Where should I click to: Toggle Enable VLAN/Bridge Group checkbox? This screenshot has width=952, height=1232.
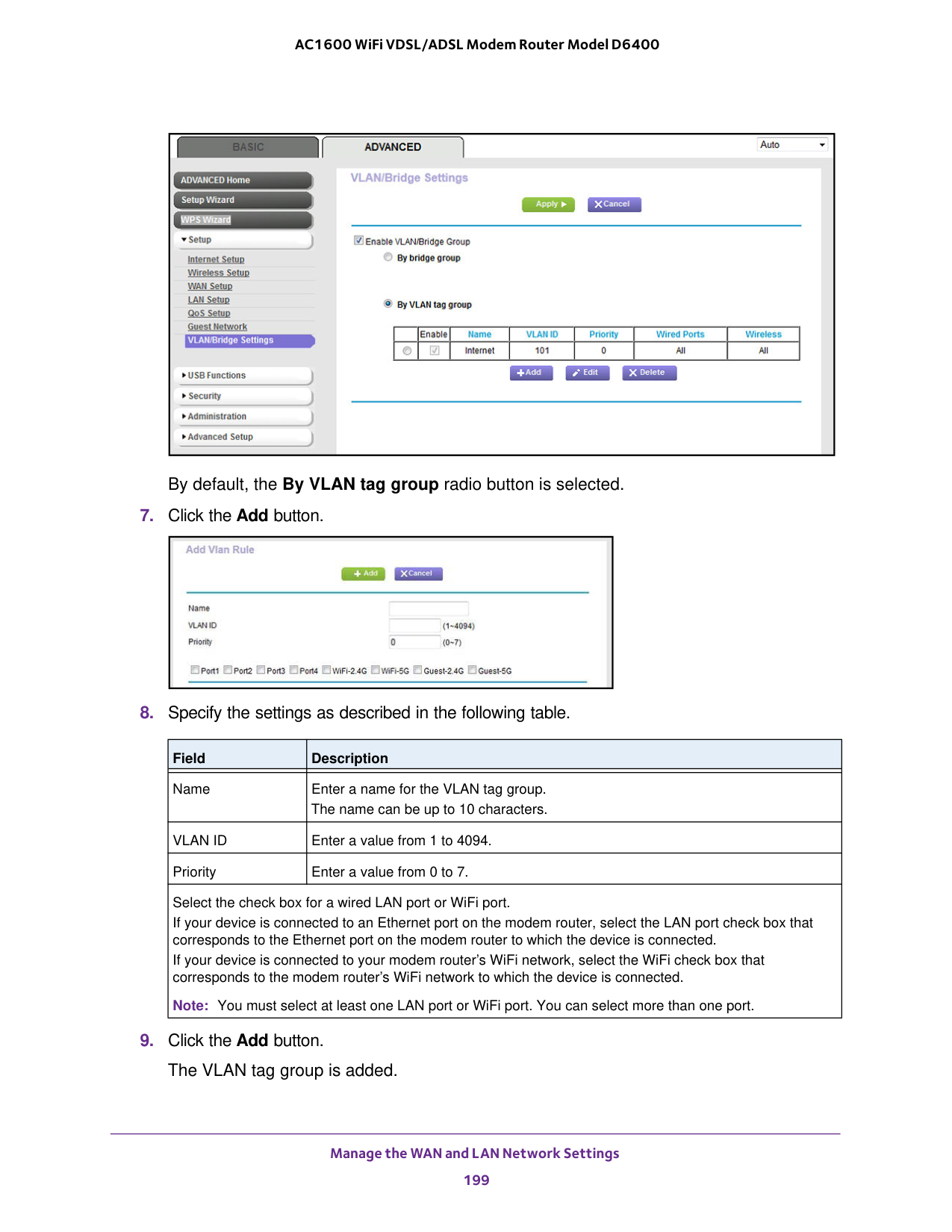358,241
